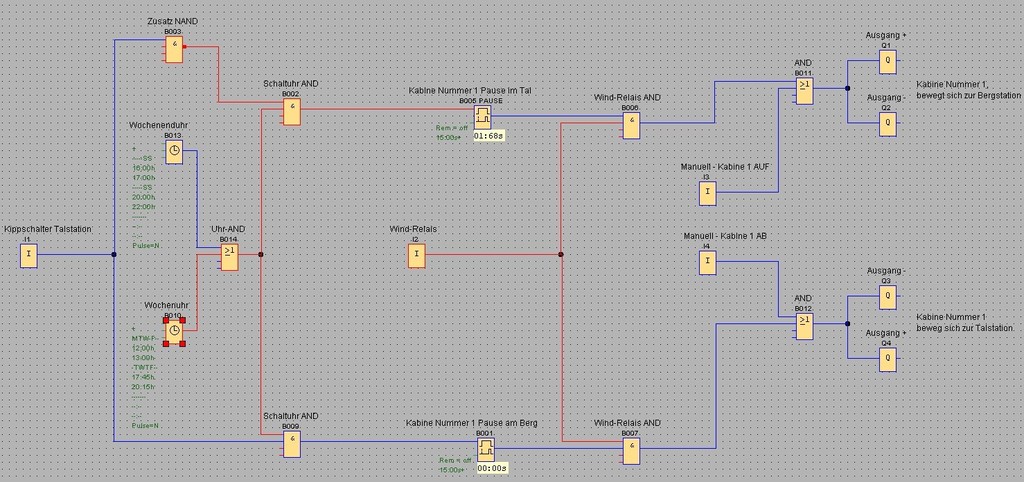Click the B012 gate block
The height and width of the screenshot is (482, 1024).
[x=805, y=327]
